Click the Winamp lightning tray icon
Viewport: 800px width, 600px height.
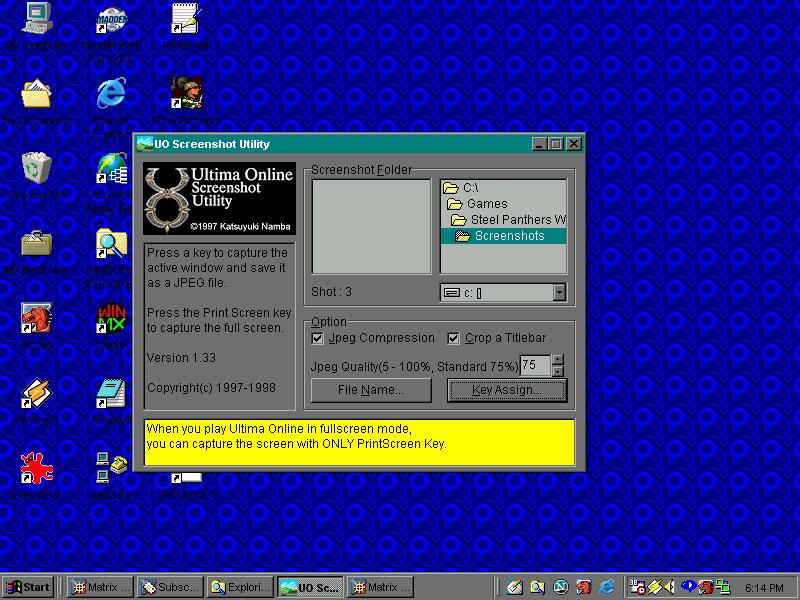coord(655,587)
